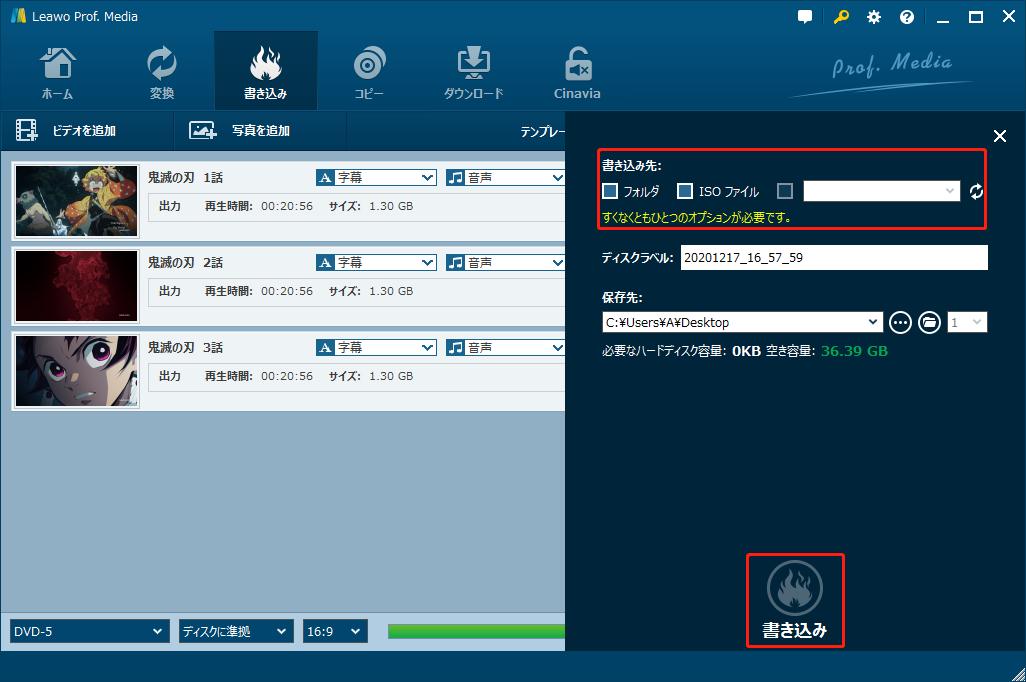Click the film strip add-video icon
This screenshot has height=682, width=1026.
(27, 130)
